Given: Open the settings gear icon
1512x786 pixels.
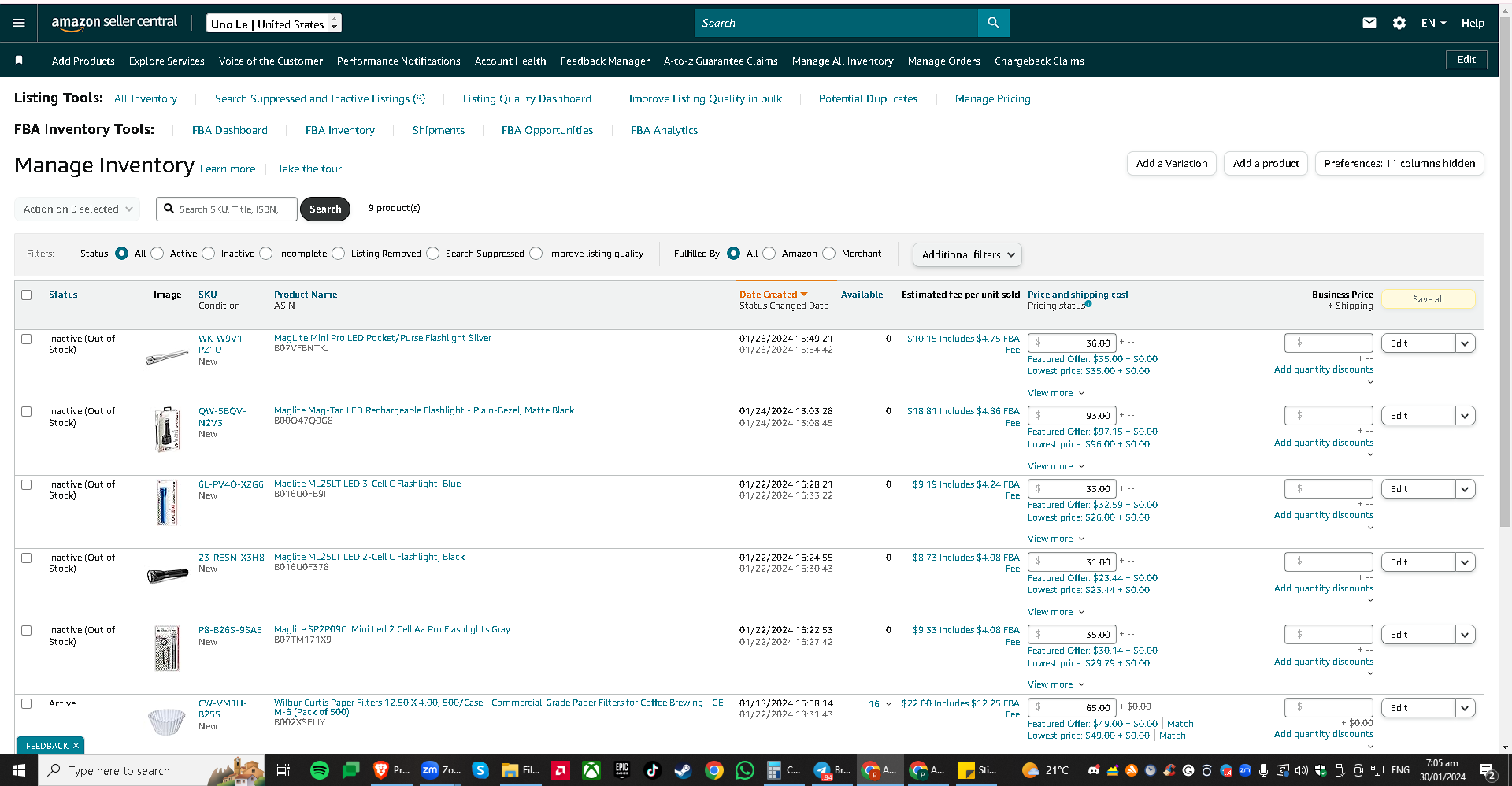Looking at the screenshot, I should click(x=1399, y=23).
